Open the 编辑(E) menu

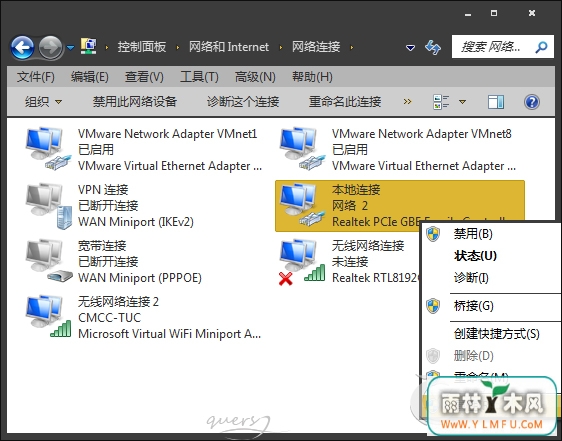(x=90, y=77)
